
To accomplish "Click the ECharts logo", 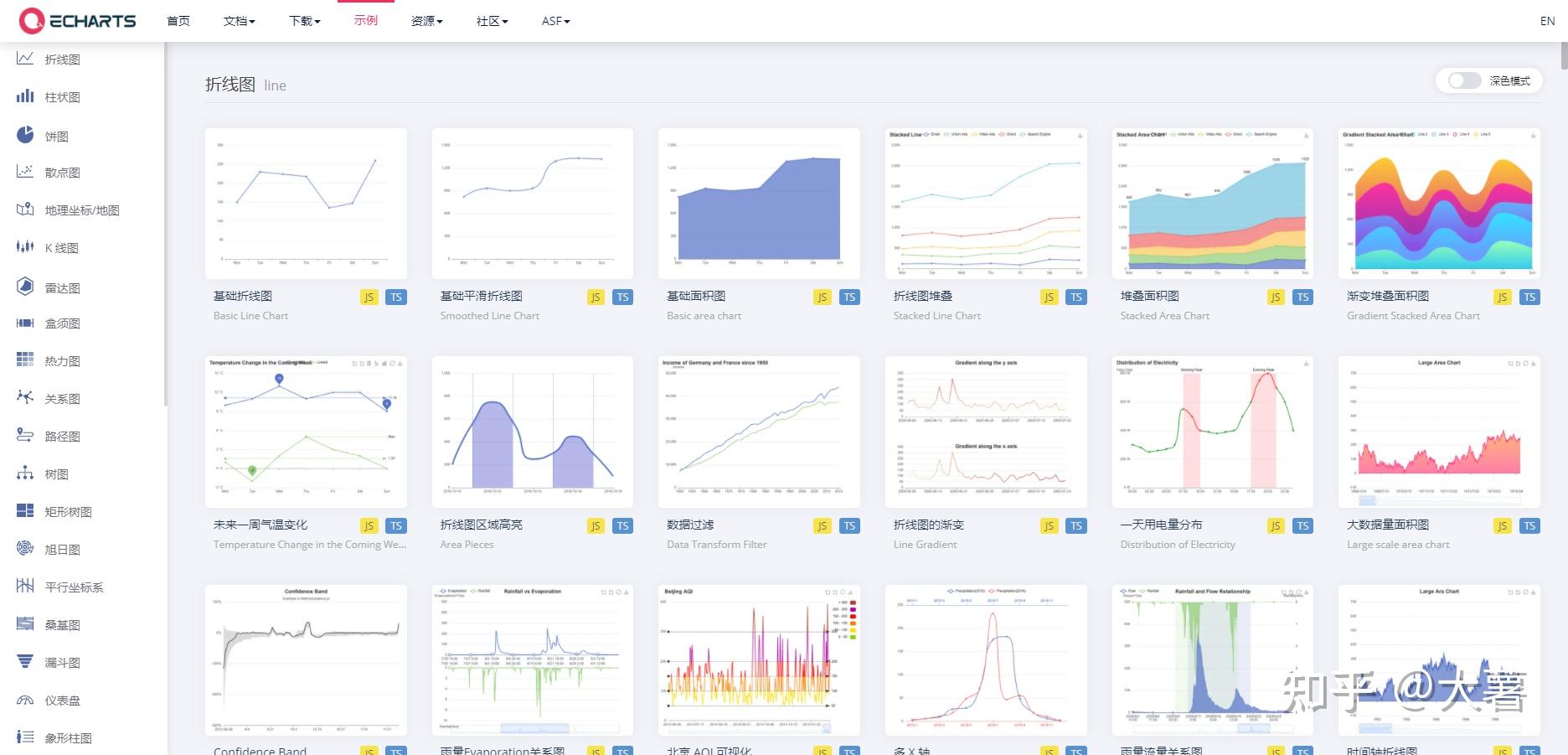I will (77, 21).
